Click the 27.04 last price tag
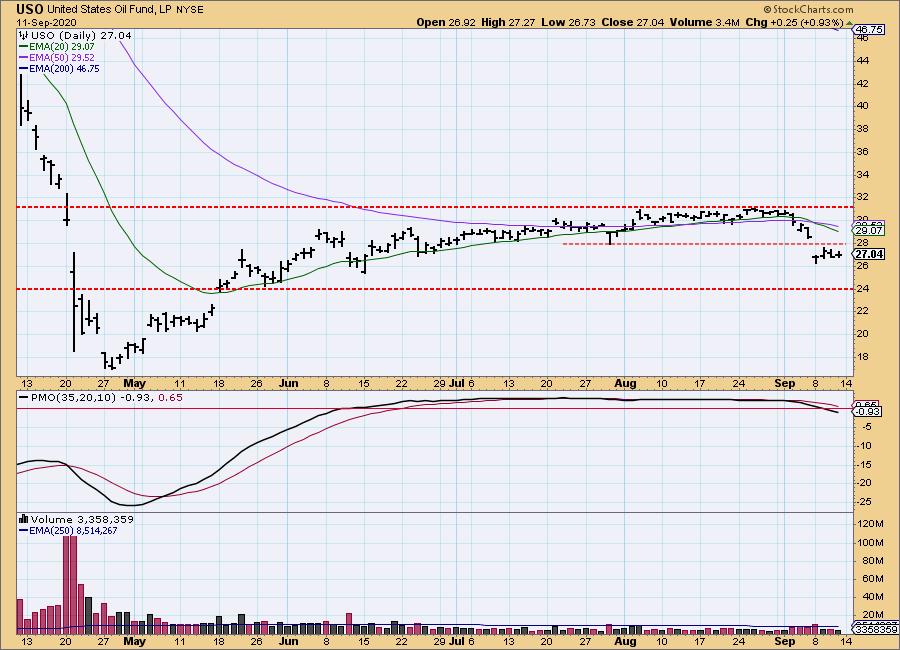 pyautogui.click(x=868, y=254)
